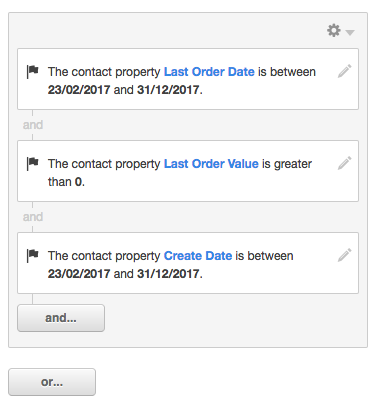Image resolution: width=374 pixels, height=403 pixels.
Task: Click the flag icon on Last Order Date
Action: 32,71
